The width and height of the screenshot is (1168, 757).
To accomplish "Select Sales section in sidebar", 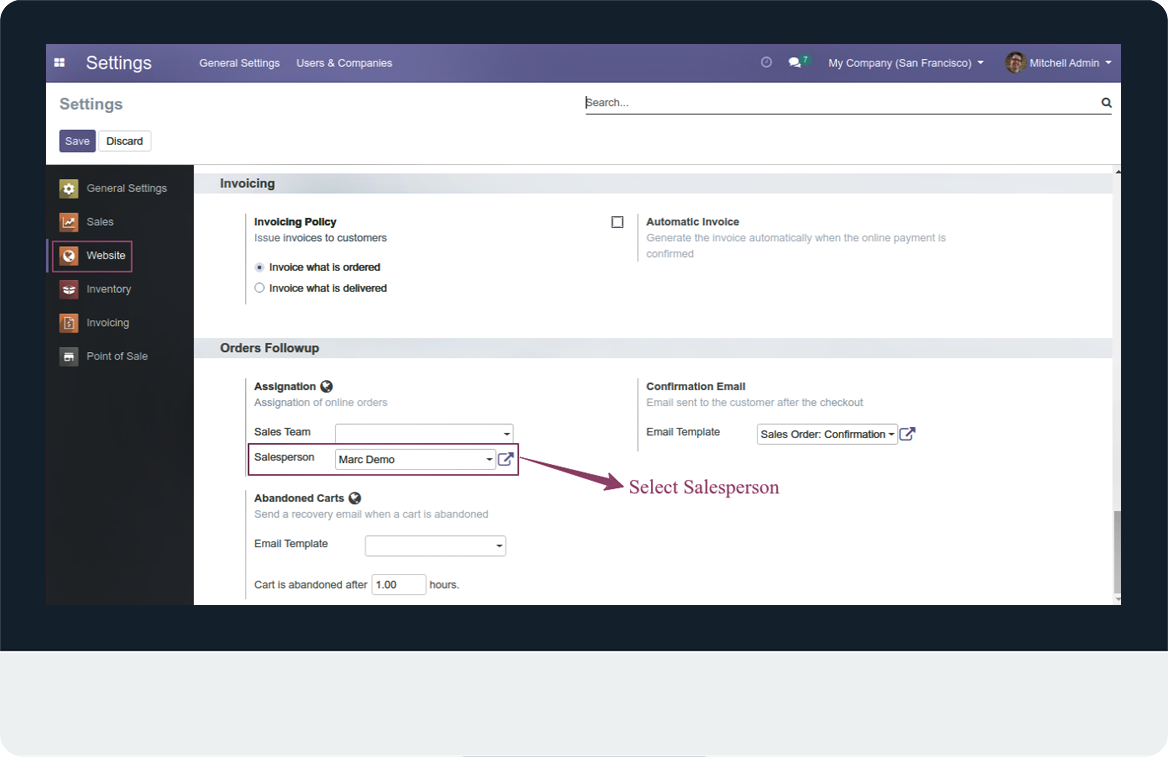I will point(120,222).
